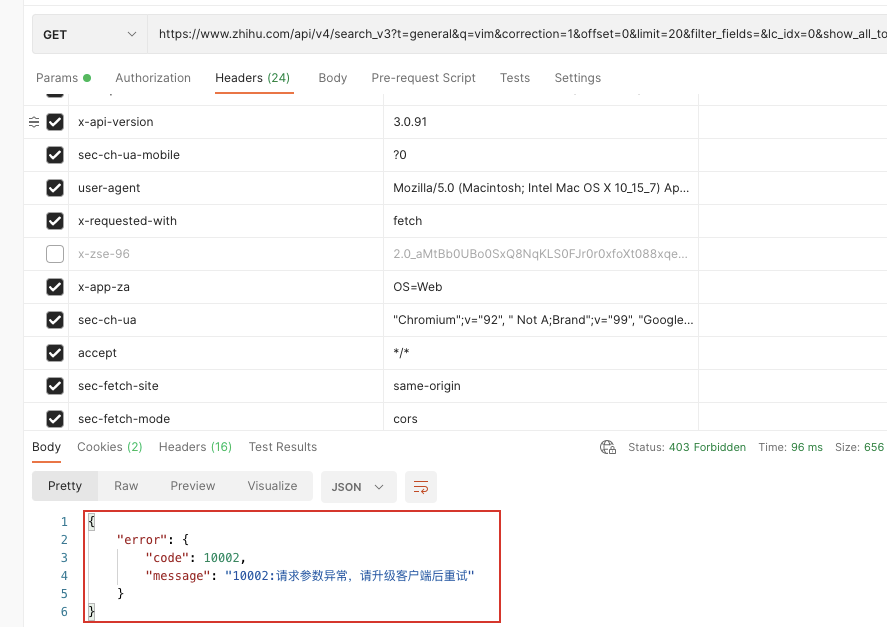This screenshot has width=887, height=627.
Task: Click the "error" key in response
Action: [x=142, y=540]
